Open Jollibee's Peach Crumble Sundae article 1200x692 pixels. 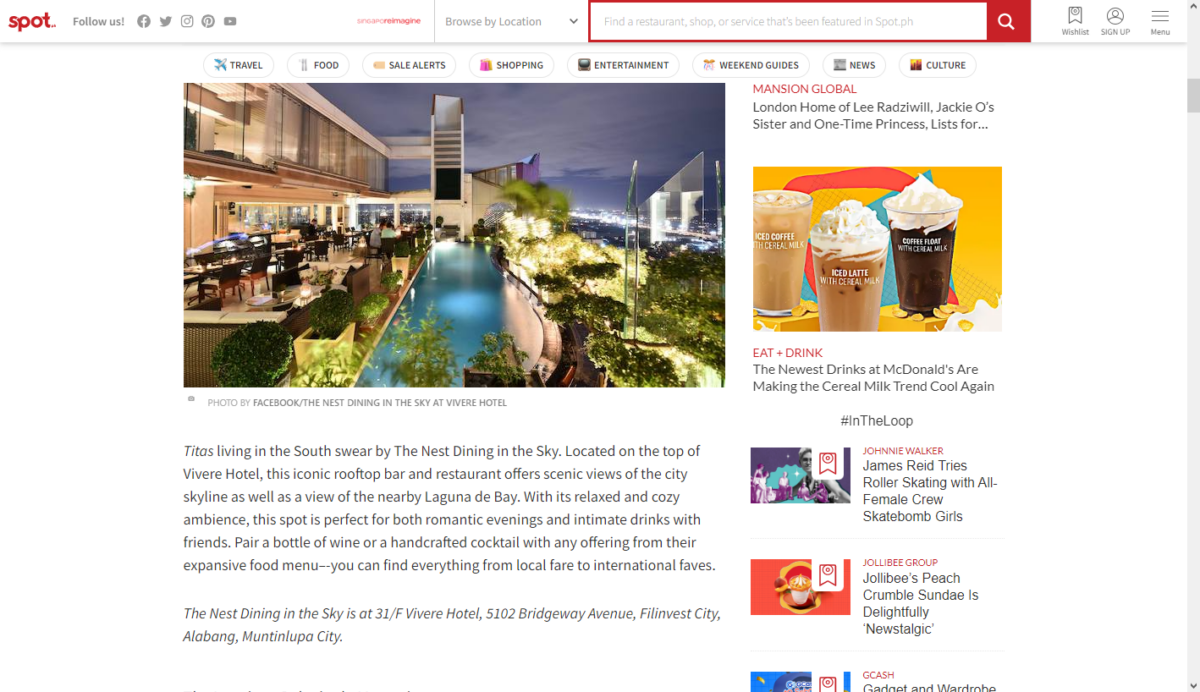(x=921, y=603)
